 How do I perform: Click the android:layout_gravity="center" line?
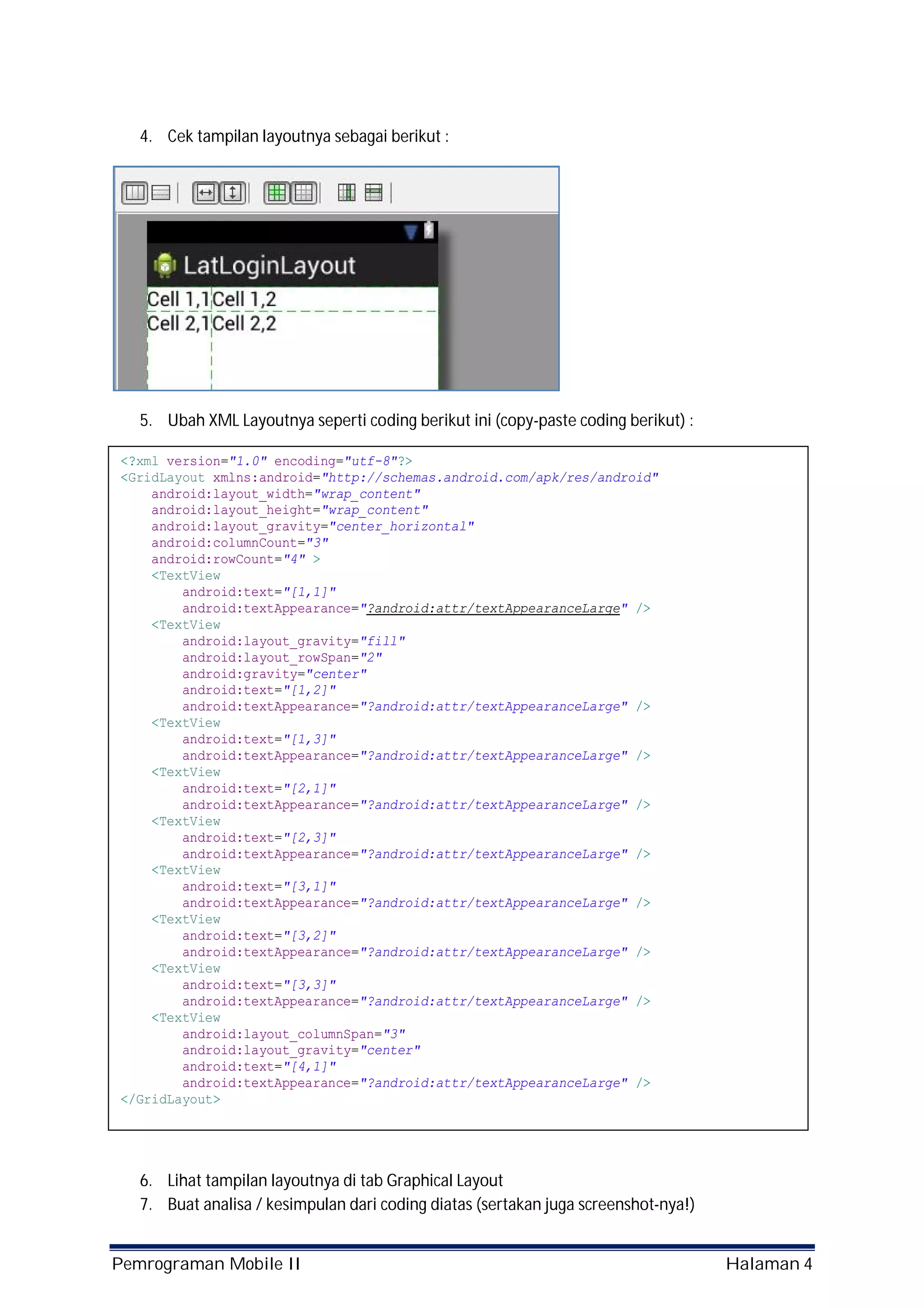[x=301, y=1050]
